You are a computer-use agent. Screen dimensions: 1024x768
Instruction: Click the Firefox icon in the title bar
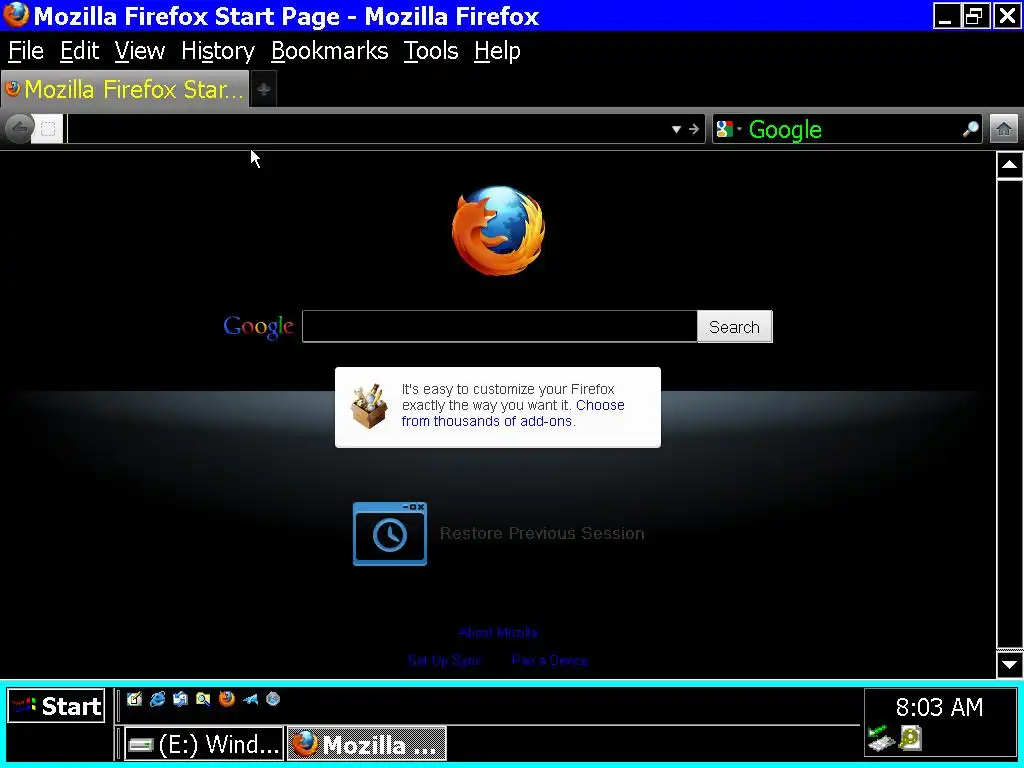[16, 15]
